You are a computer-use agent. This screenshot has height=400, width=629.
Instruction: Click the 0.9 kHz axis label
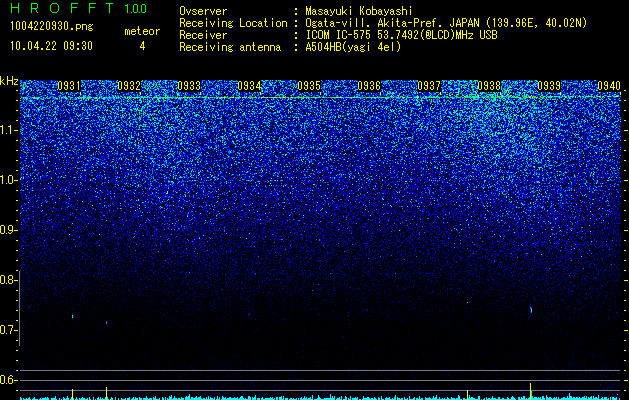[8, 230]
